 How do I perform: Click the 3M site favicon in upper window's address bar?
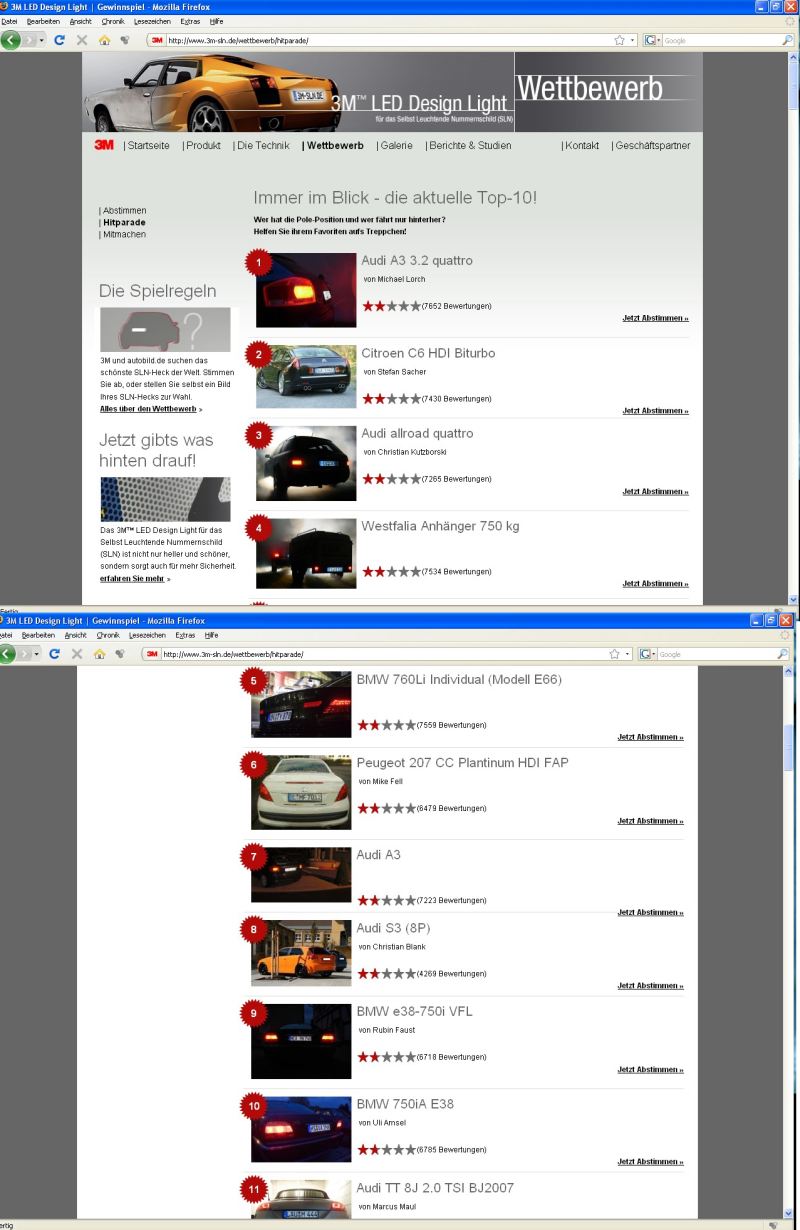click(155, 40)
